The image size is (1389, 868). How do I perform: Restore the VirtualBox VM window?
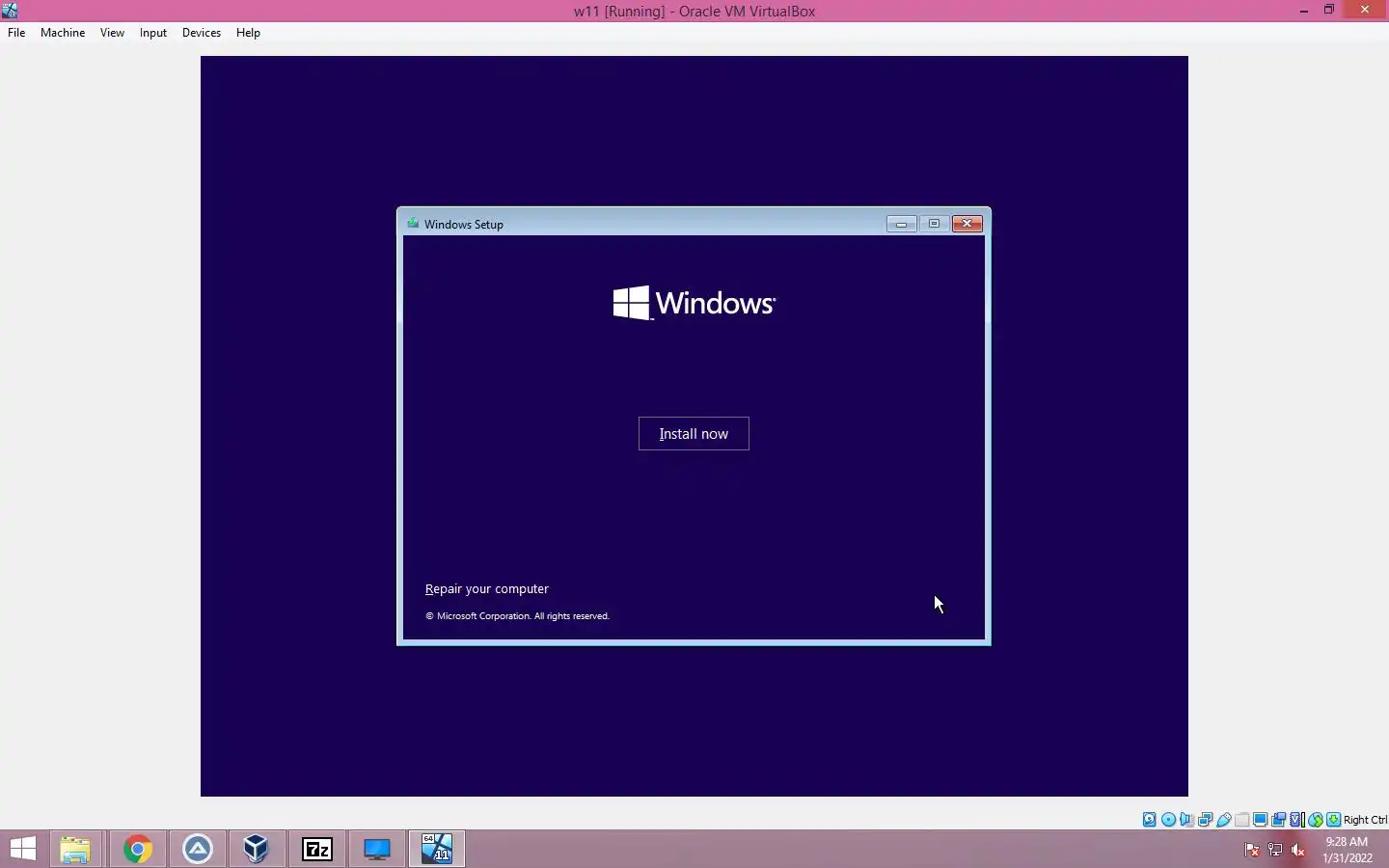tap(1329, 11)
